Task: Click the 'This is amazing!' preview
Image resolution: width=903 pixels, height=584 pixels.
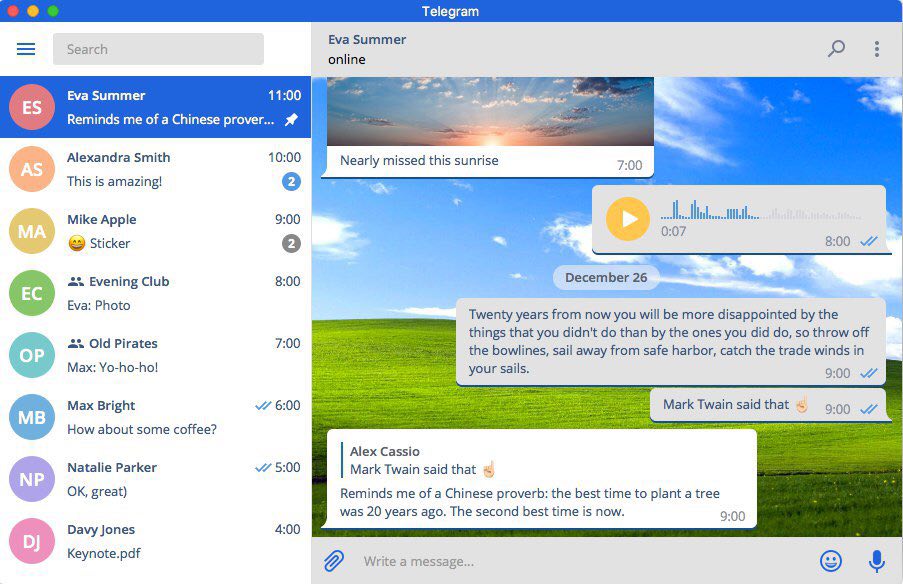Action: click(114, 181)
